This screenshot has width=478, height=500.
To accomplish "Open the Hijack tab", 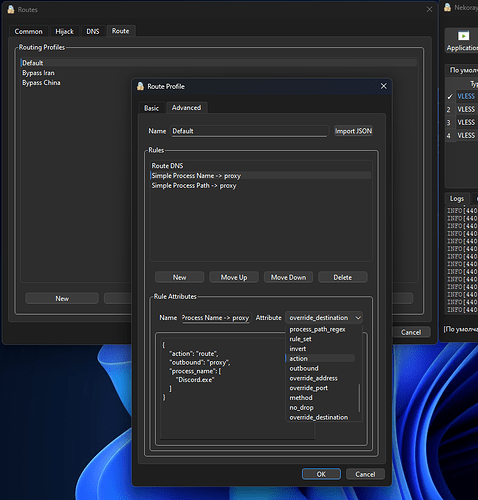I will pyautogui.click(x=64, y=31).
